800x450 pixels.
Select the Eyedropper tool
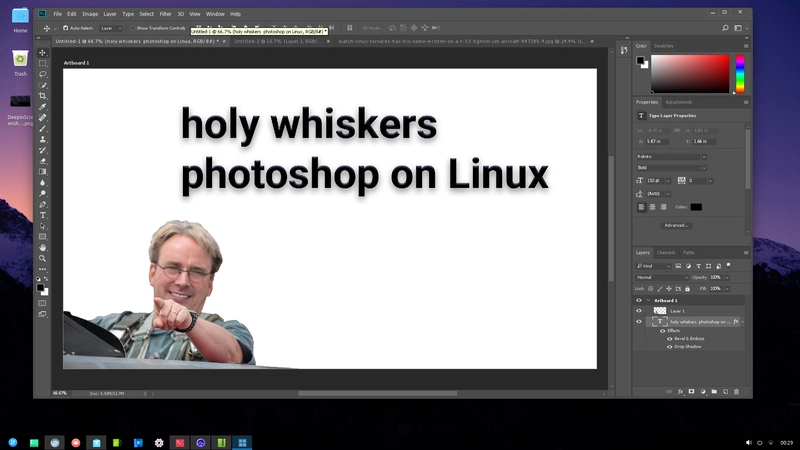pyautogui.click(x=43, y=107)
